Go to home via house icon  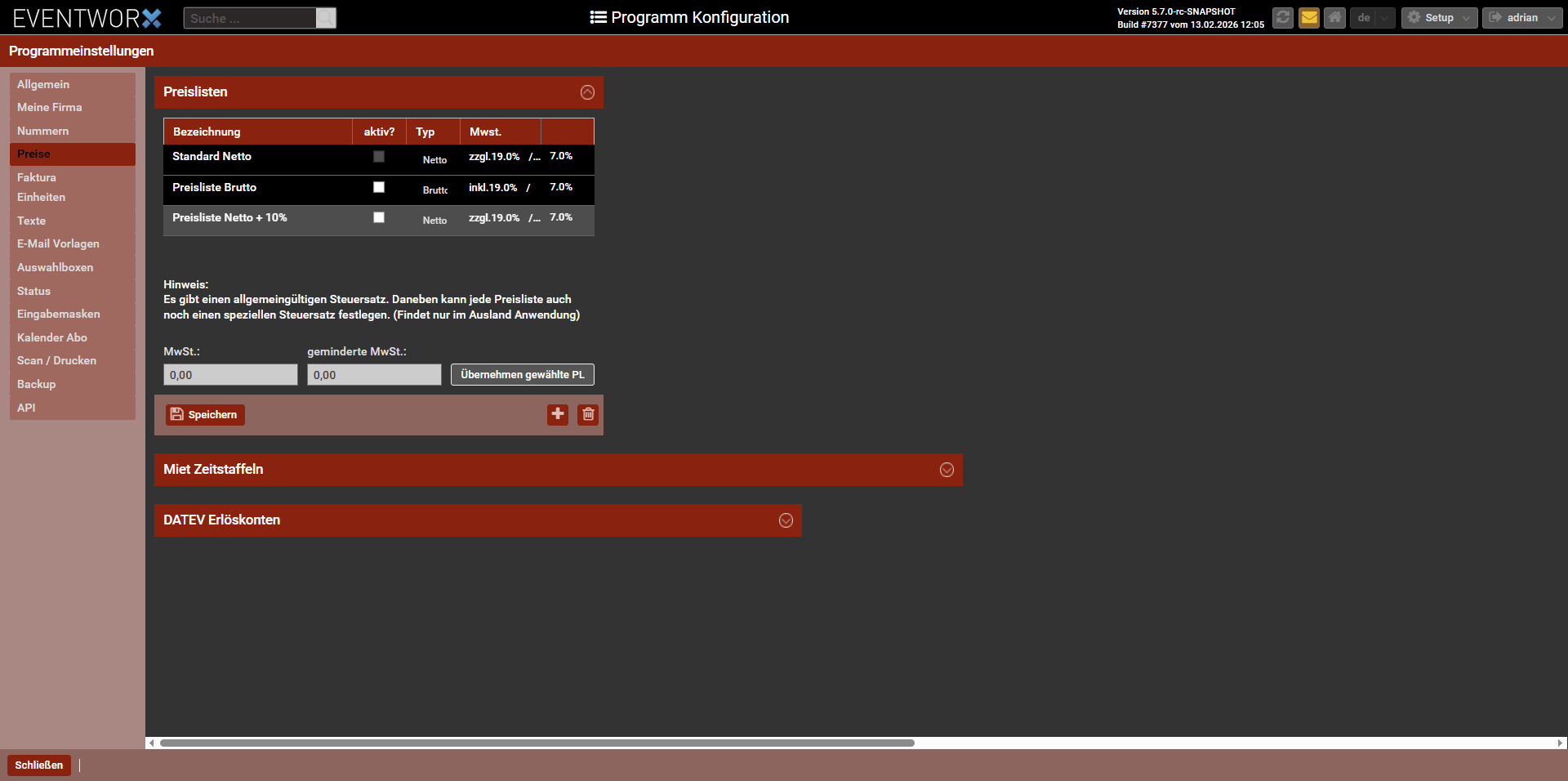[x=1334, y=17]
